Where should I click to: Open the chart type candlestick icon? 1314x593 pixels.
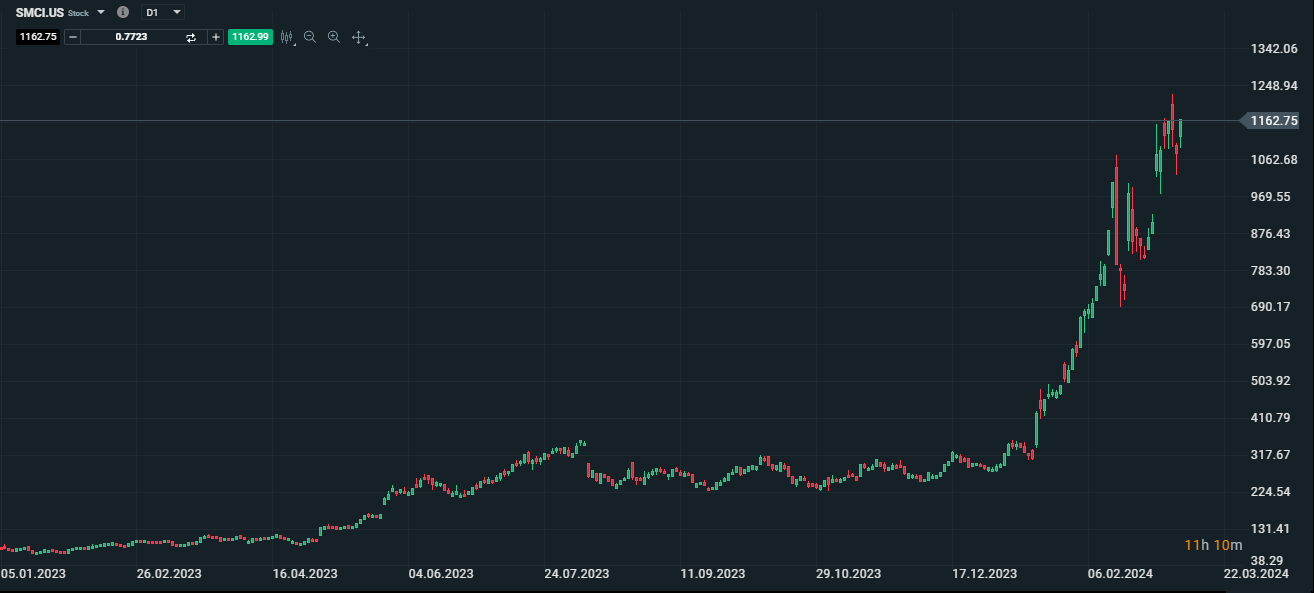287,37
